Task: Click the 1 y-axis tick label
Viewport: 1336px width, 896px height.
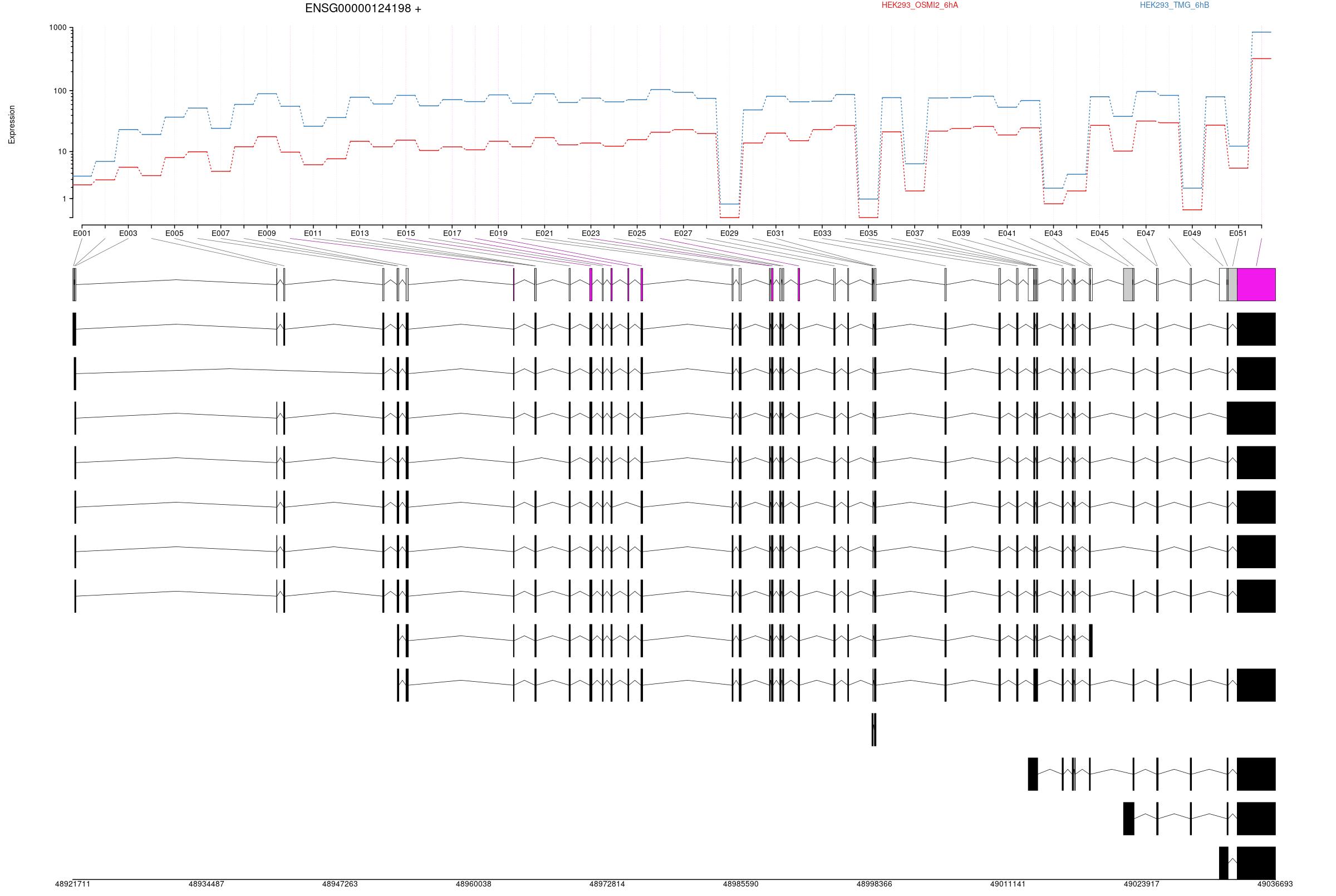Action: click(x=65, y=199)
